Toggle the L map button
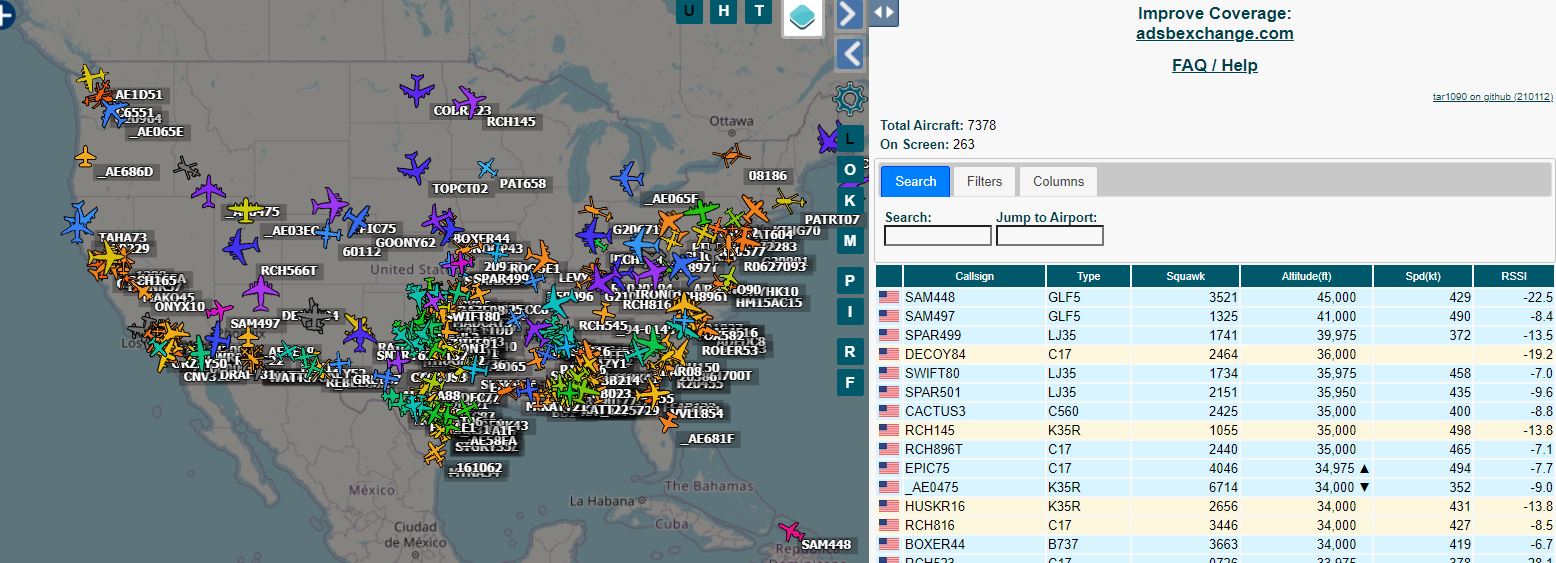 (x=850, y=138)
